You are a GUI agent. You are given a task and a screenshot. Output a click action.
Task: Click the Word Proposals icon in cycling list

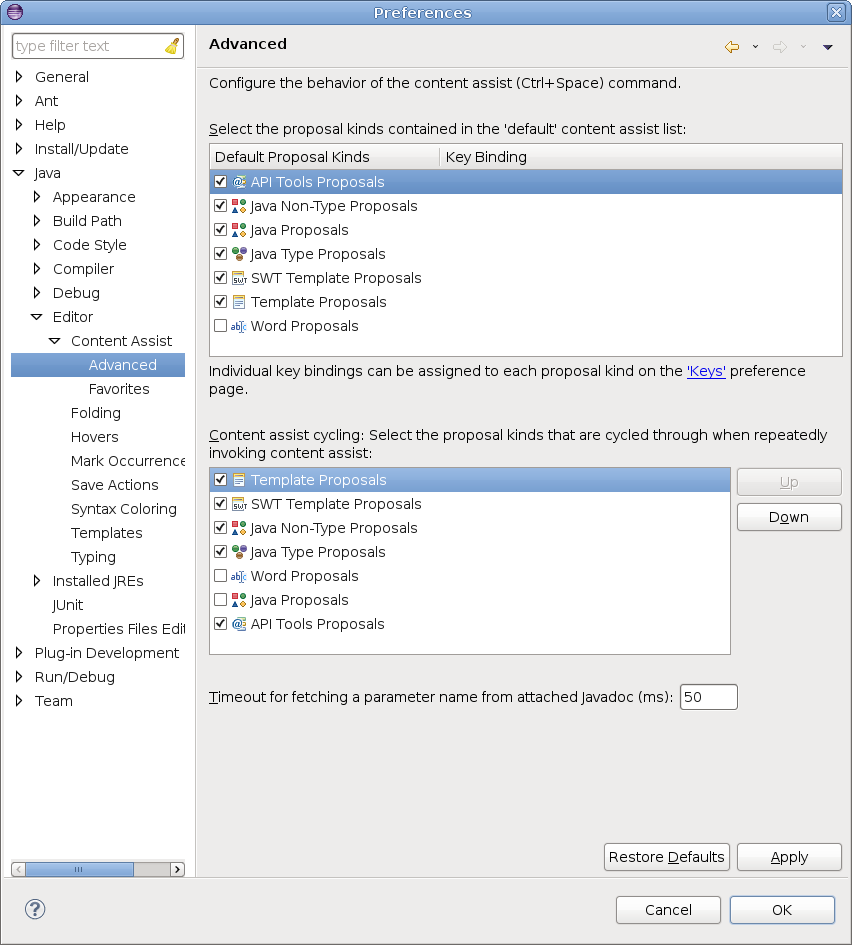coord(239,576)
